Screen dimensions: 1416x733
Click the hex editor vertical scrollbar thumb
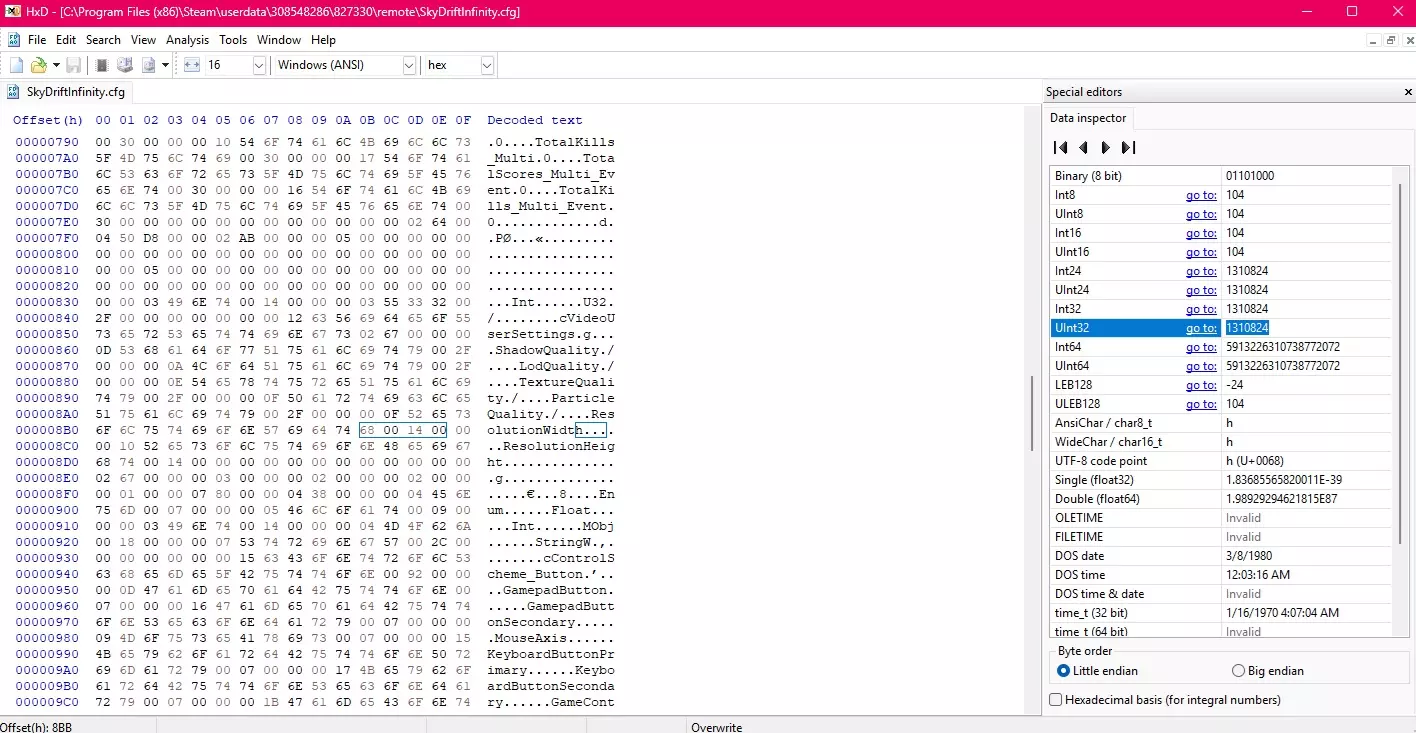click(1032, 413)
